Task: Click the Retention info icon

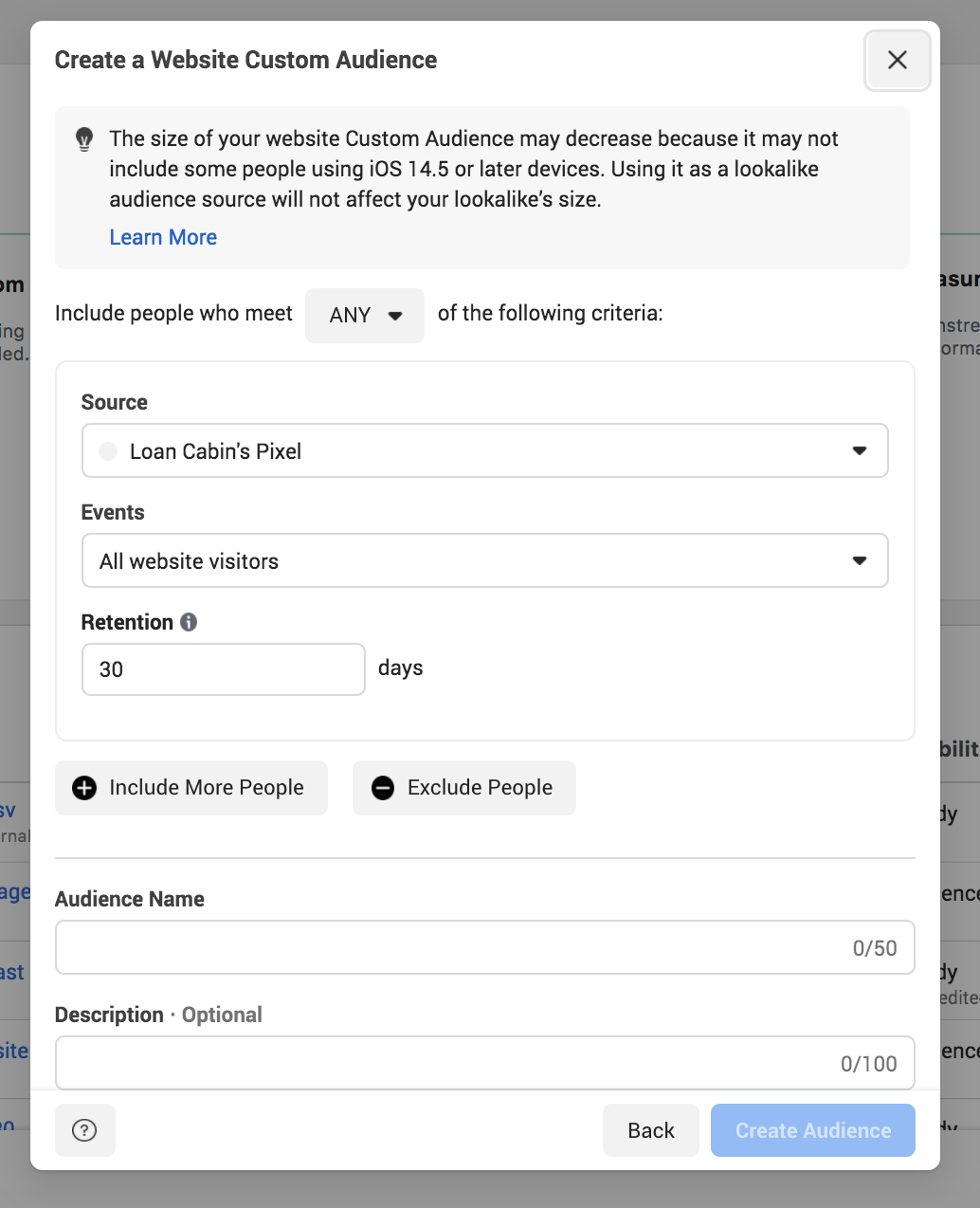Action: (x=189, y=622)
